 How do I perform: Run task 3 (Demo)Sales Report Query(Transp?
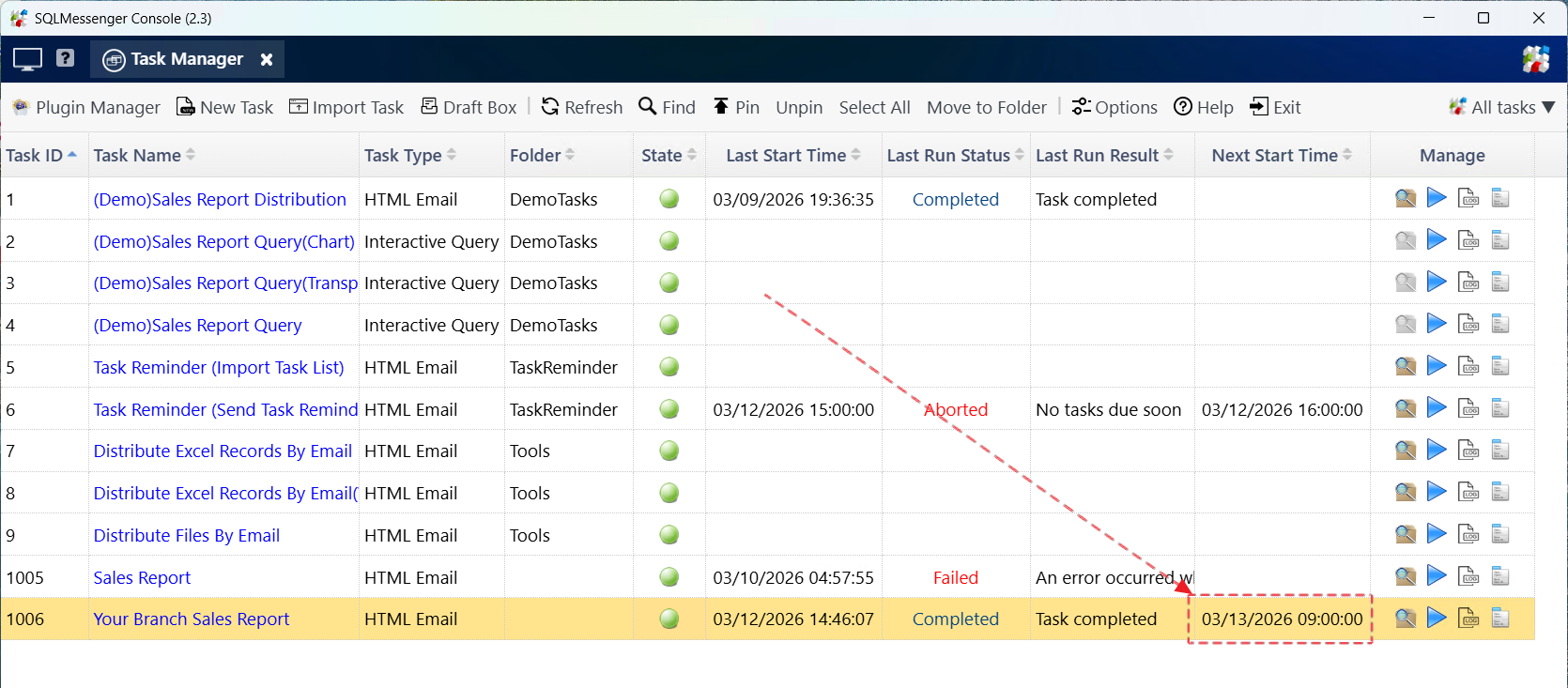click(x=1437, y=282)
